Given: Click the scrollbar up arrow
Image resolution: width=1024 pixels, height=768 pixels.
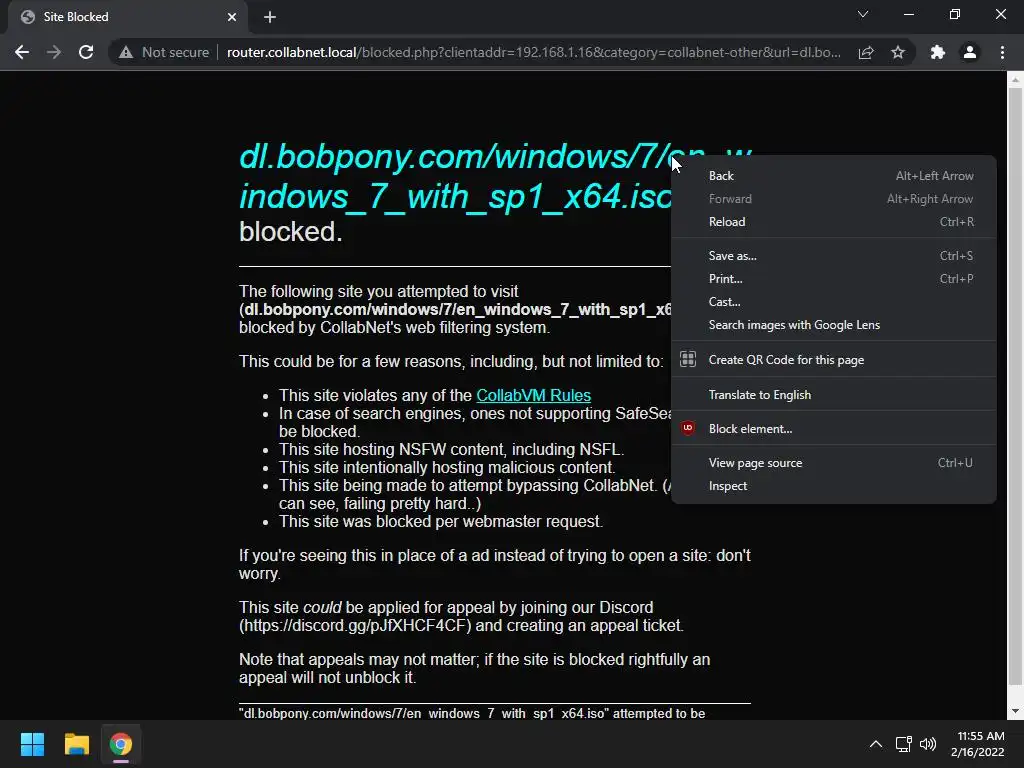Looking at the screenshot, I should point(1015,80).
